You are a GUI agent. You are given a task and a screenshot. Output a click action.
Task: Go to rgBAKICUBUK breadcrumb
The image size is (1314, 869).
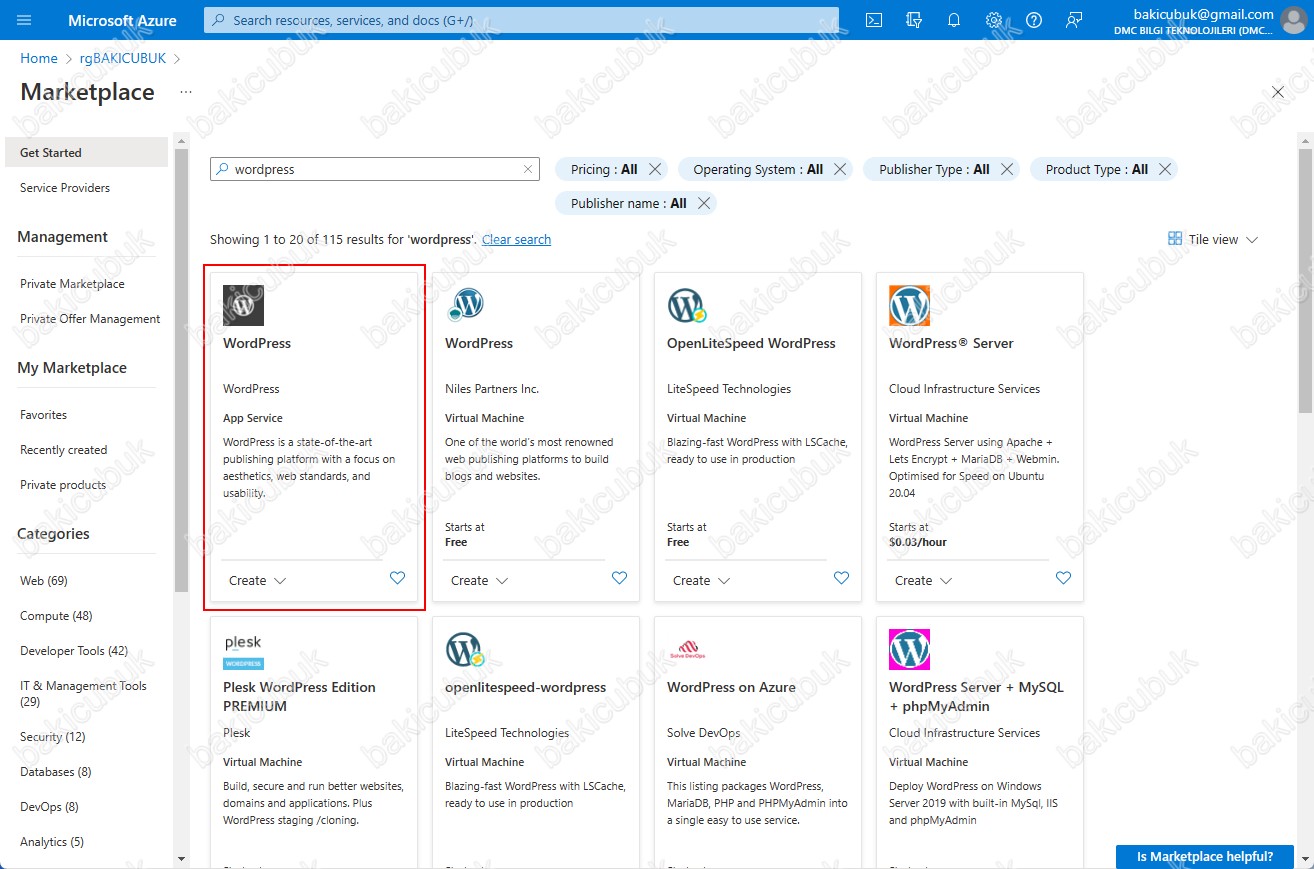click(x=122, y=58)
